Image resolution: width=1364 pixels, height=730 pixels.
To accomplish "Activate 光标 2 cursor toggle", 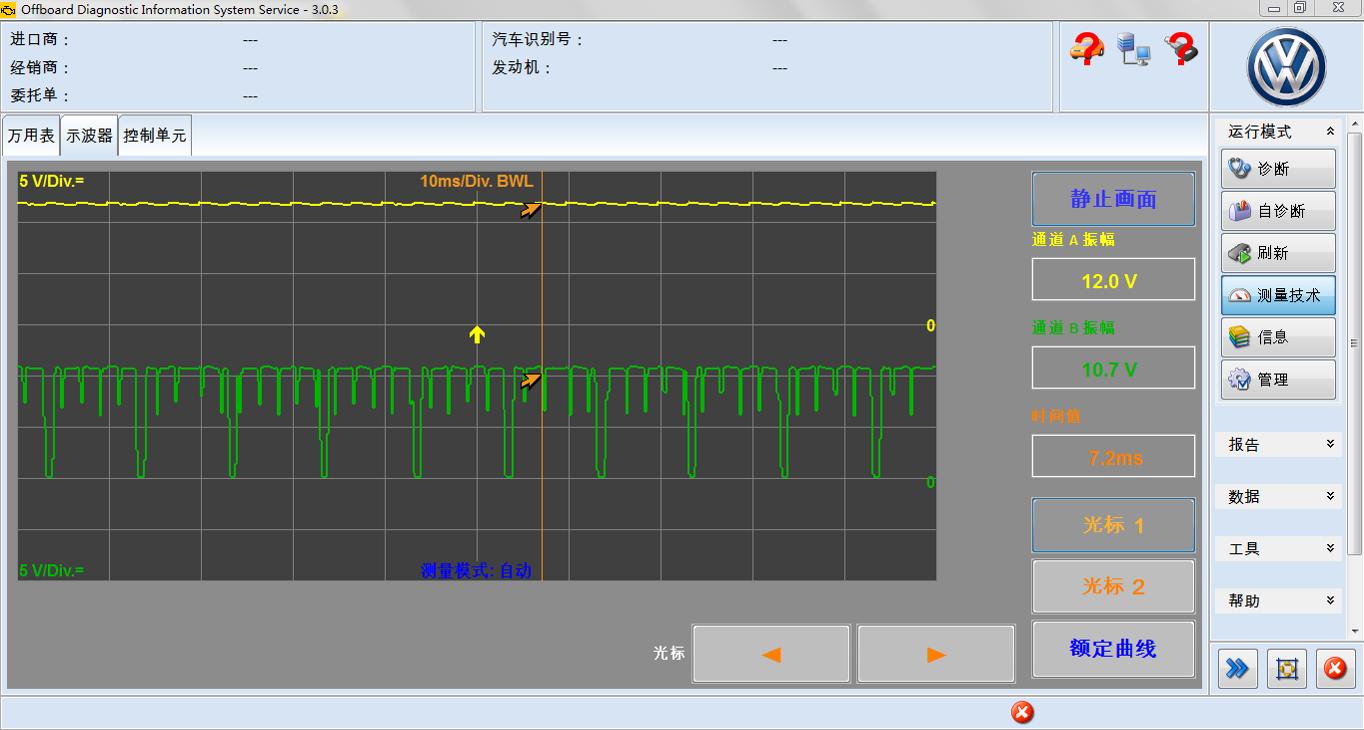I will pos(1113,586).
